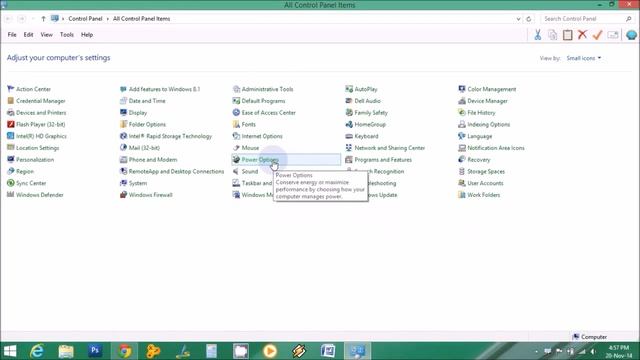Viewport: 640px width, 360px height.
Task: Click the Windows Start button
Action: tap(10, 351)
